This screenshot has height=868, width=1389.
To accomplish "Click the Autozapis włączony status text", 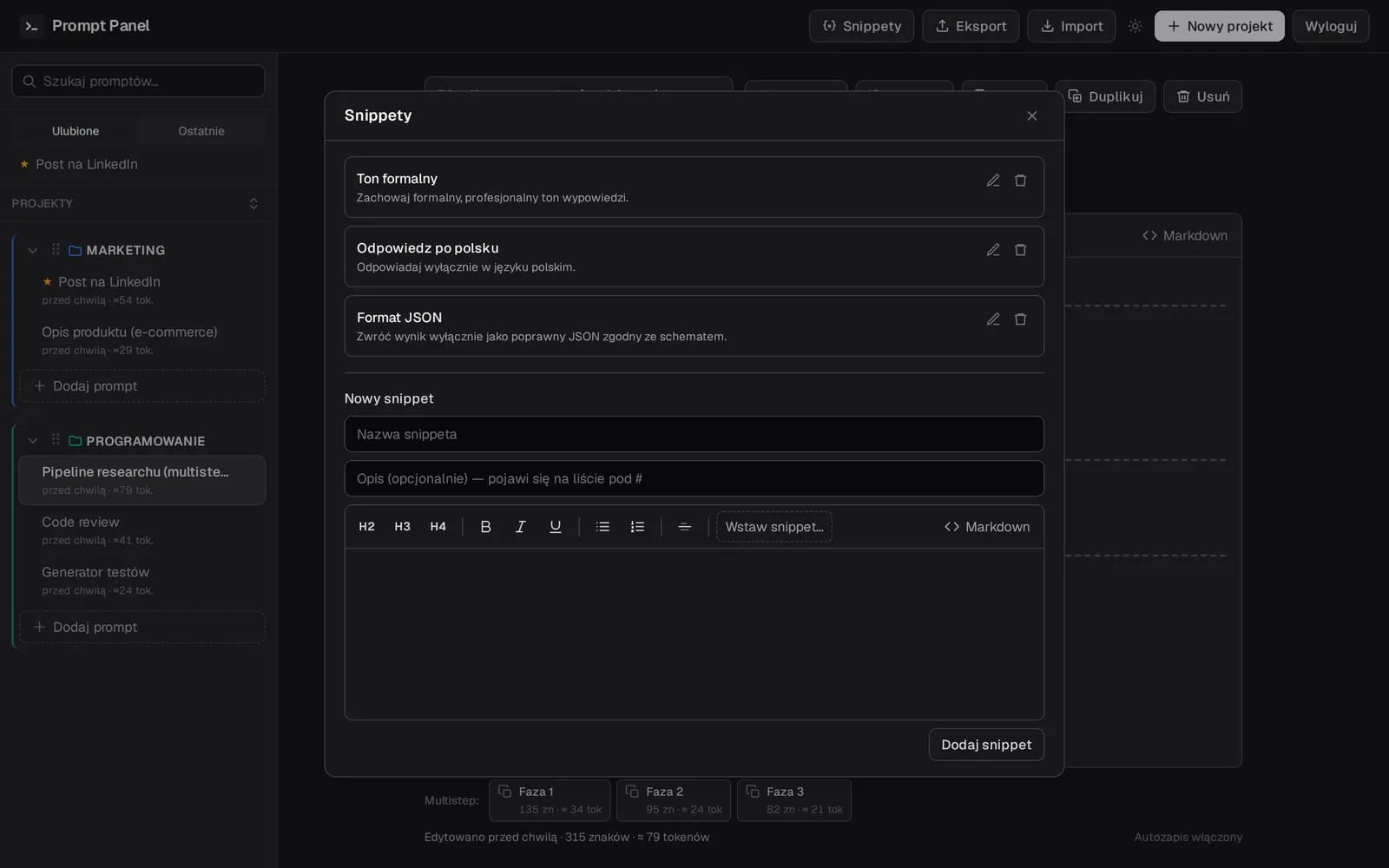I will [1188, 838].
